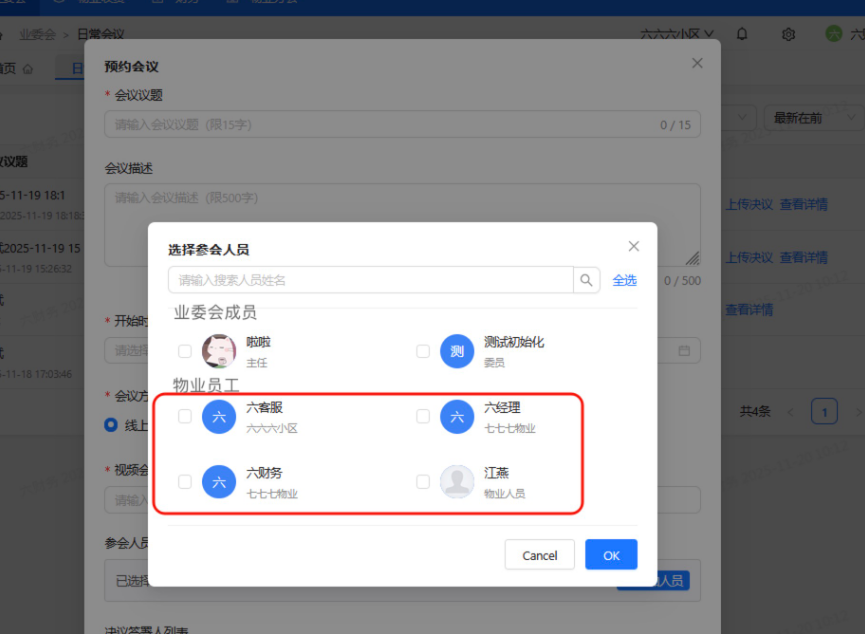Click 业委会 breadcrumb
865x634 pixels.
click(38, 34)
